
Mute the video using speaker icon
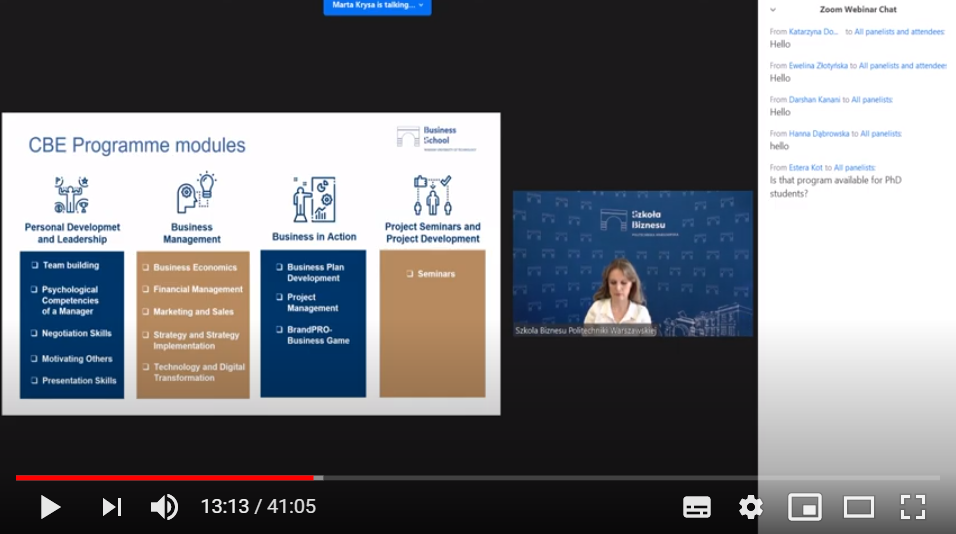[164, 507]
